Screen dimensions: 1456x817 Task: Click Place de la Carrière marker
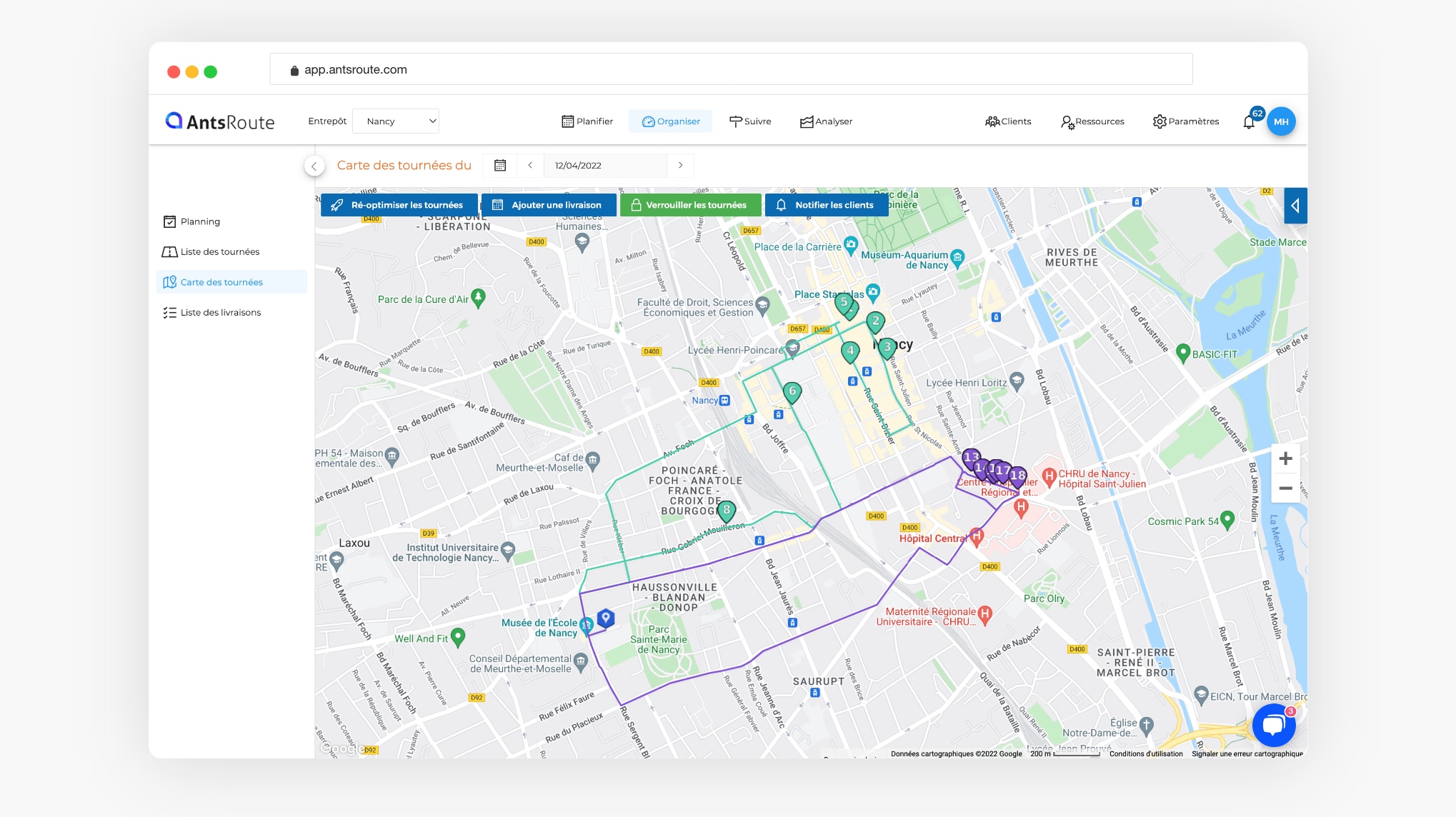(x=850, y=245)
